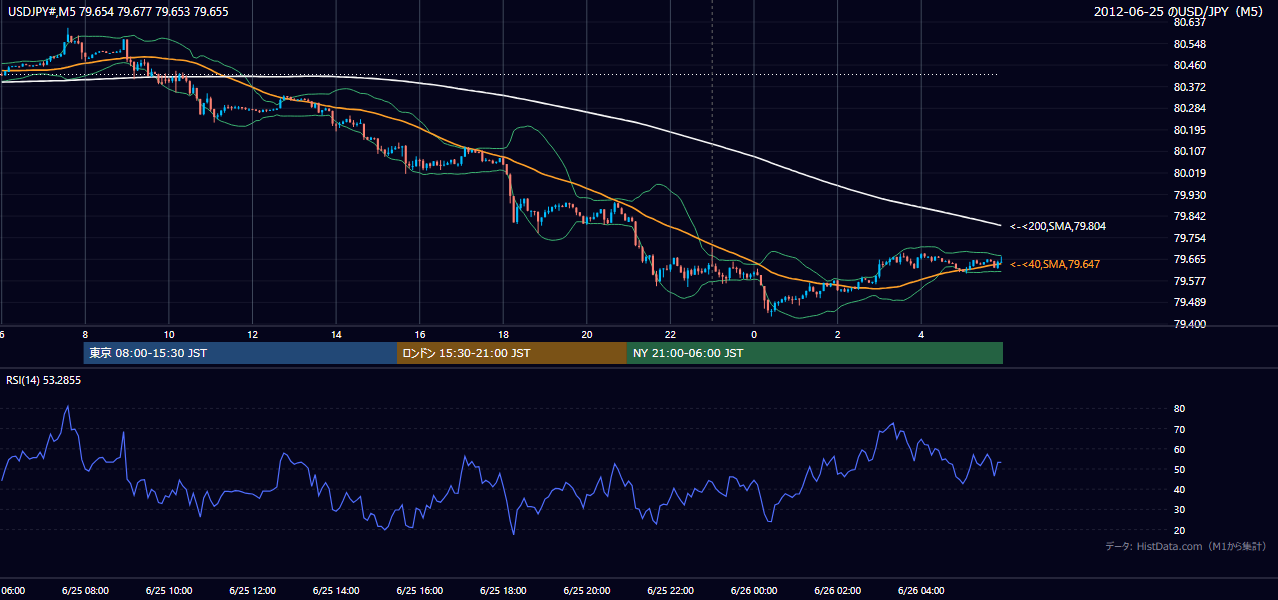
Task: Click the 79.665 price axis label
Action: tap(1188, 259)
